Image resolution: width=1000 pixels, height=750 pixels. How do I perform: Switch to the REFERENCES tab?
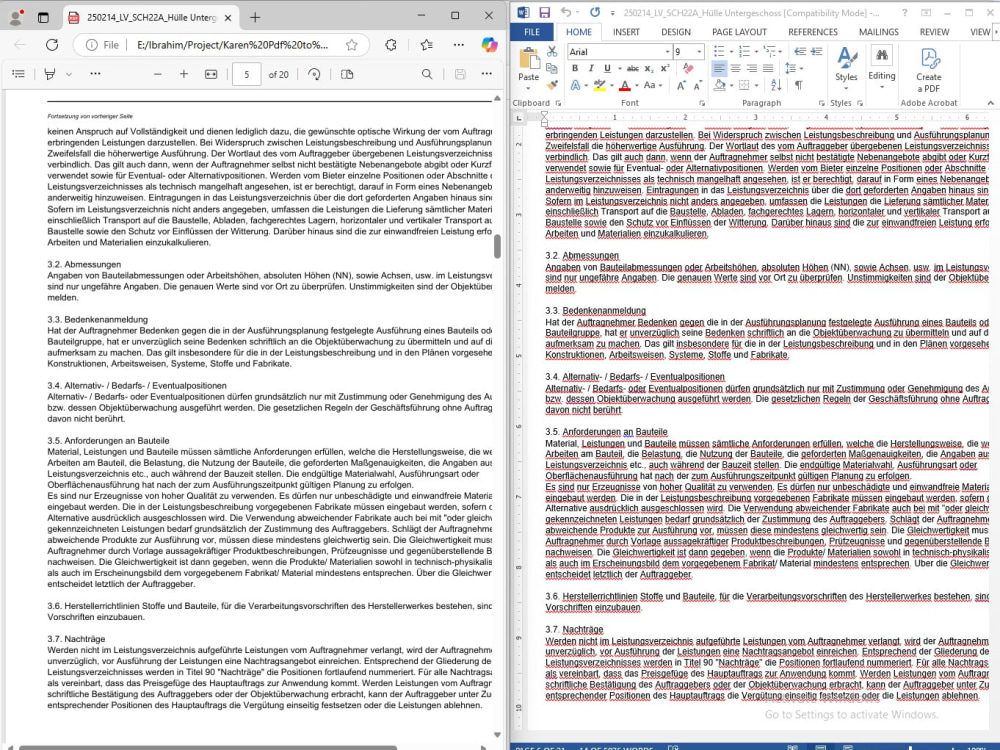(812, 32)
